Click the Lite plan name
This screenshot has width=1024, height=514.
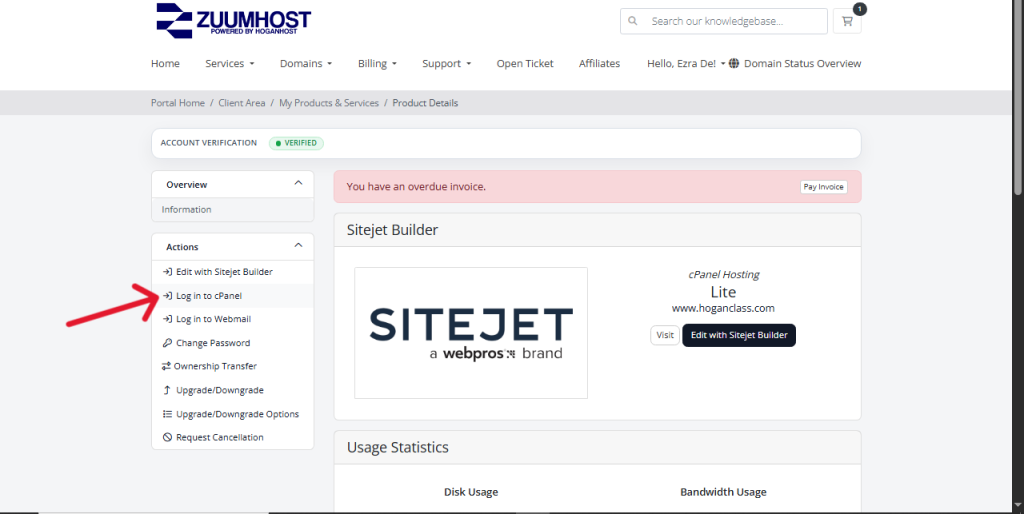tap(723, 292)
